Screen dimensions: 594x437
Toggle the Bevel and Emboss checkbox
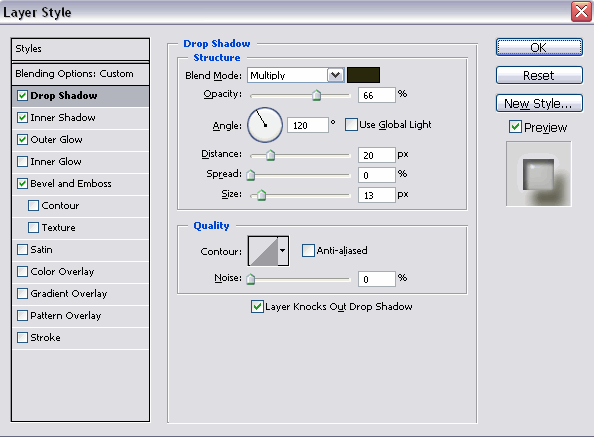pyautogui.click(x=22, y=183)
